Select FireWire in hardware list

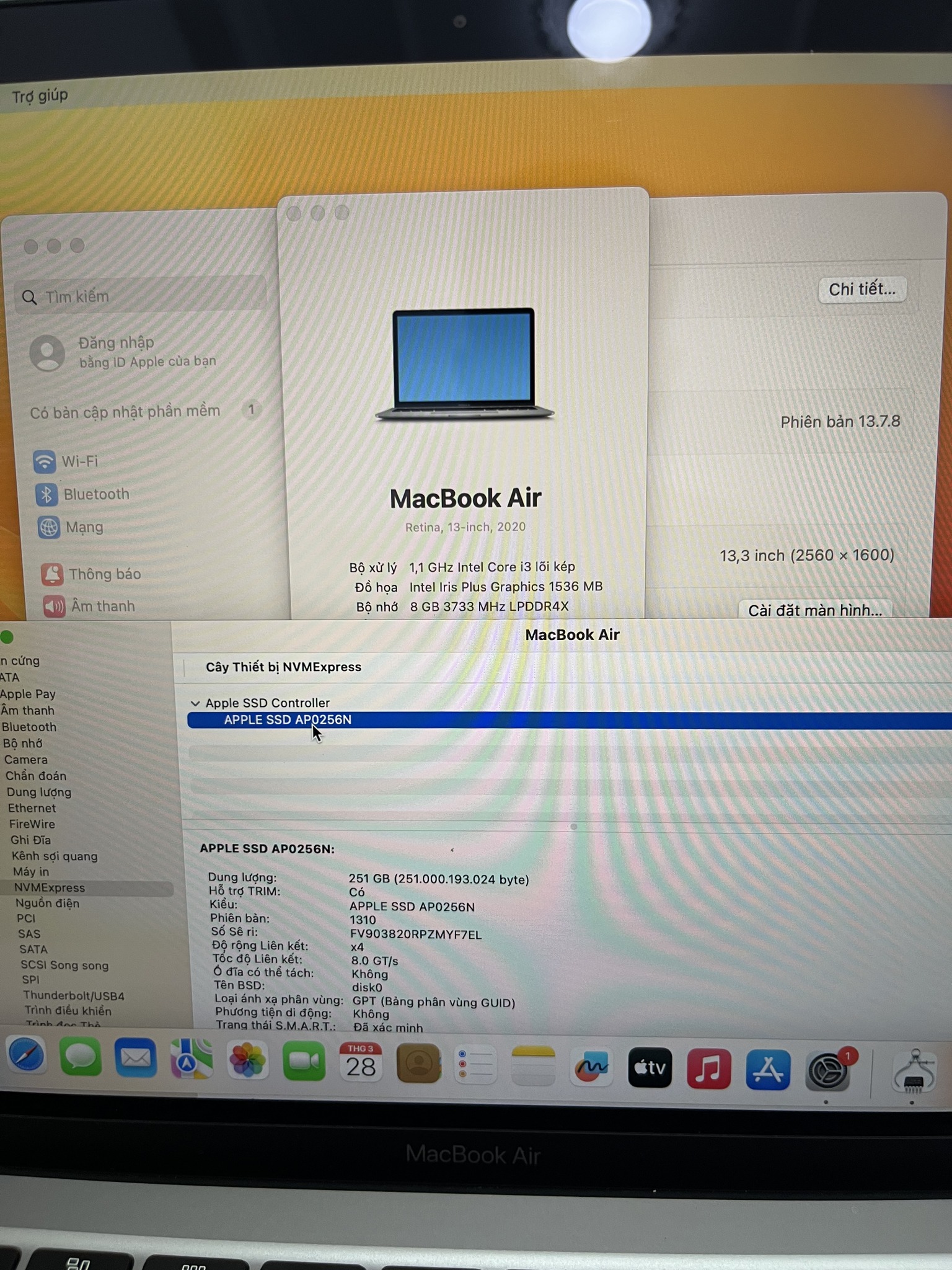click(32, 824)
